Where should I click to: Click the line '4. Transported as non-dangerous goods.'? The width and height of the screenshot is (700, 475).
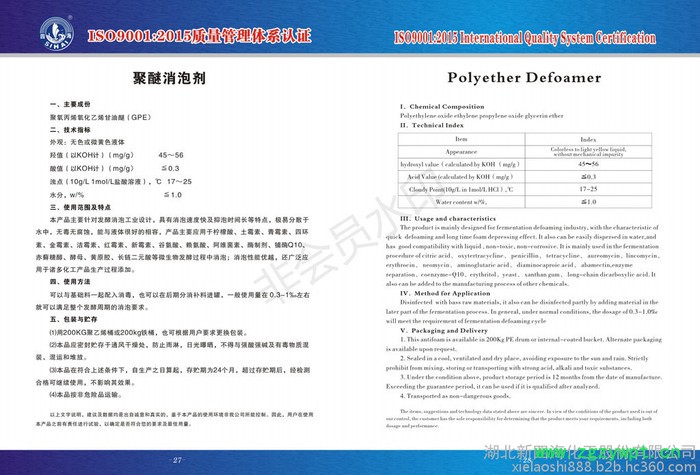(x=455, y=396)
